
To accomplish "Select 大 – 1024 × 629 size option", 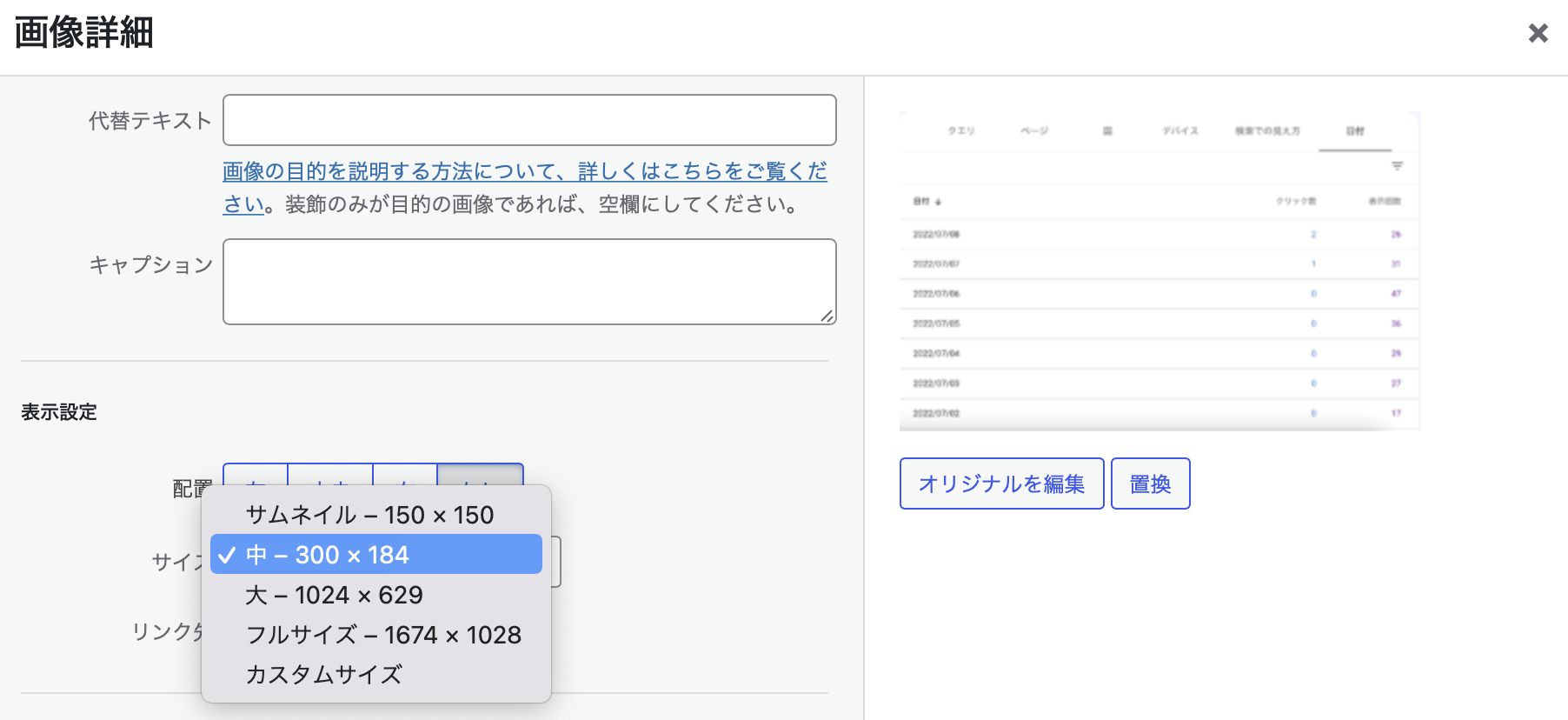I will 376,595.
